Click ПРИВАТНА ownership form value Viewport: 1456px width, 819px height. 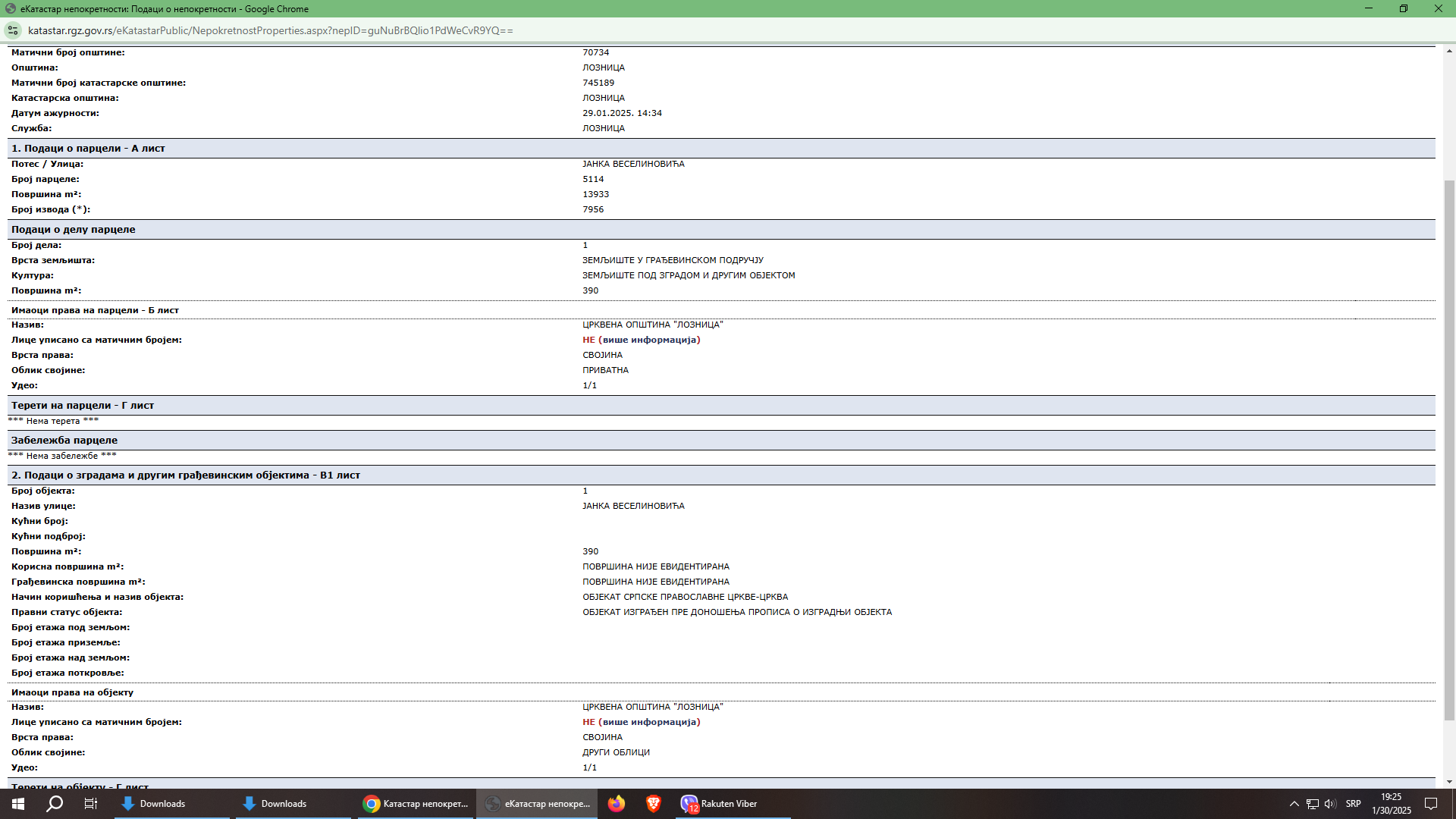point(605,371)
